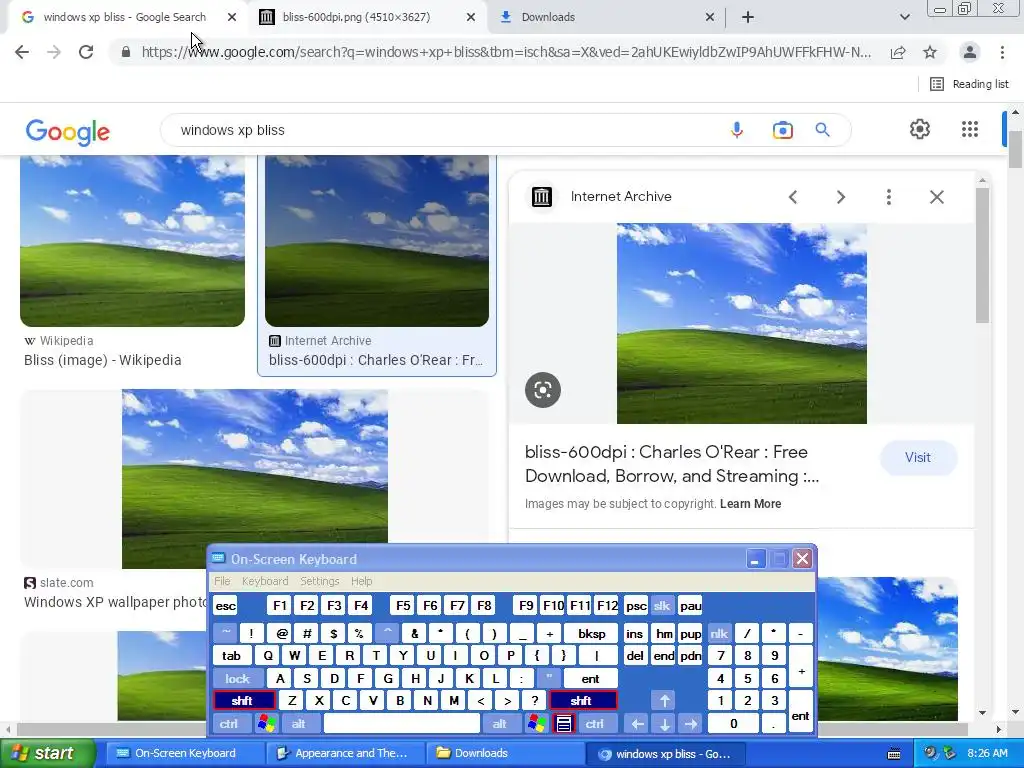1024x768 pixels.
Task: Toggle the slk scroll lock key
Action: (662, 605)
